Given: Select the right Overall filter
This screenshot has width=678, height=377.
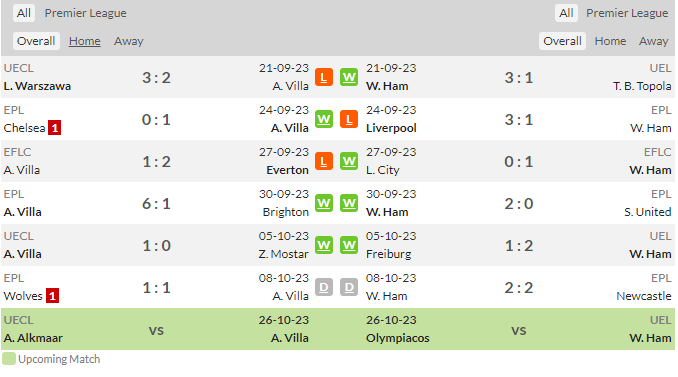Looking at the screenshot, I should 562,41.
